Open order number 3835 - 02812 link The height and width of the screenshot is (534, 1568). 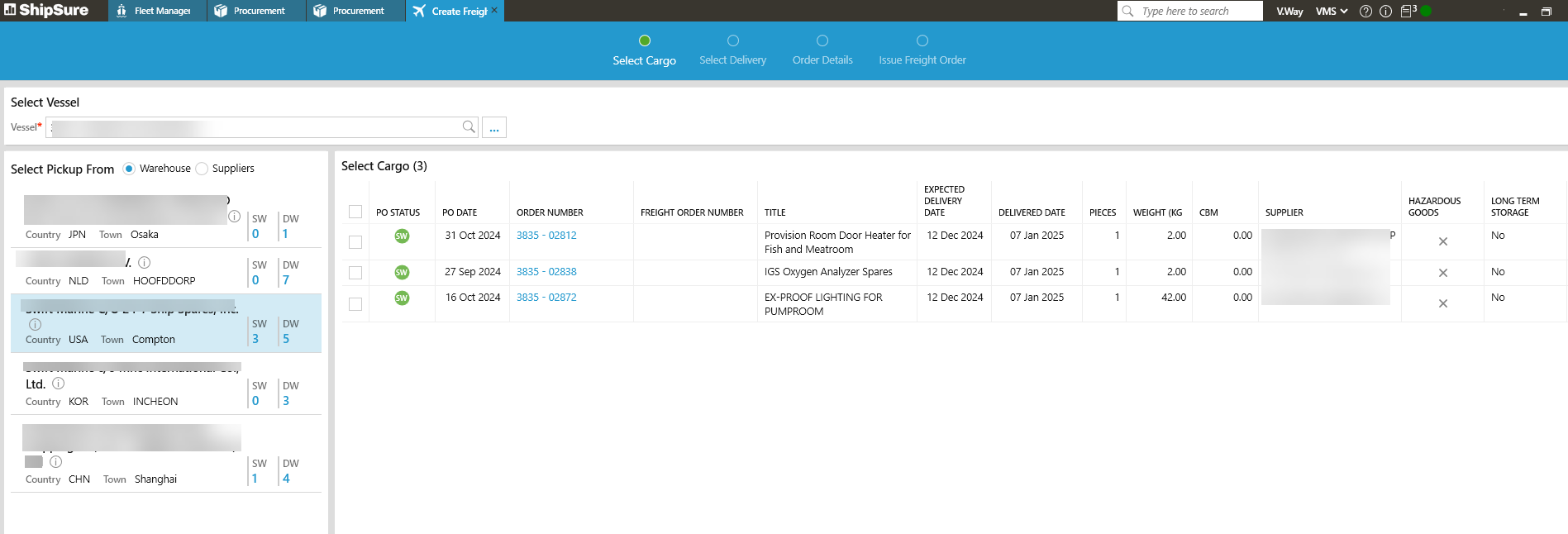[x=546, y=236]
